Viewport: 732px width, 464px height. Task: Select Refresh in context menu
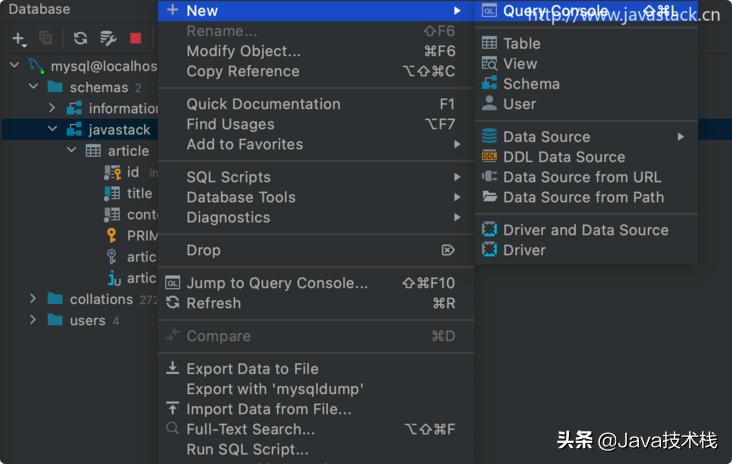[316, 303]
